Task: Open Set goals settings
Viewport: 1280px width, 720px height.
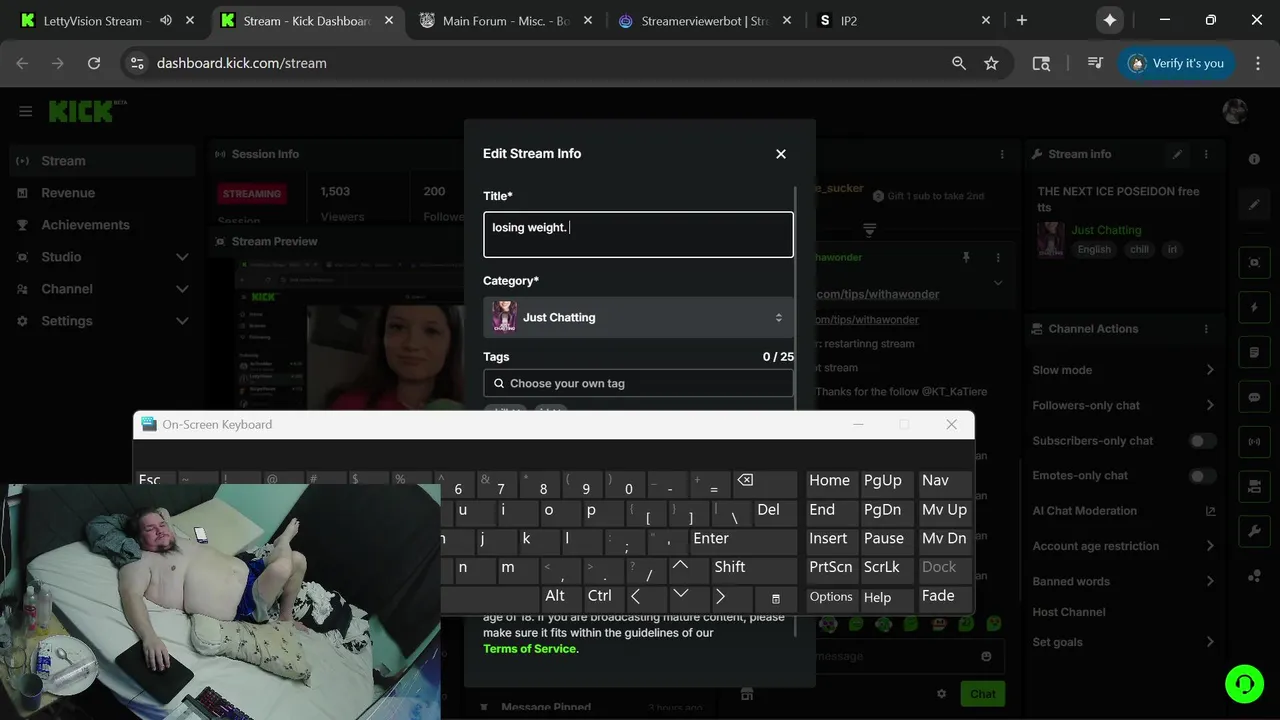Action: click(1124, 642)
